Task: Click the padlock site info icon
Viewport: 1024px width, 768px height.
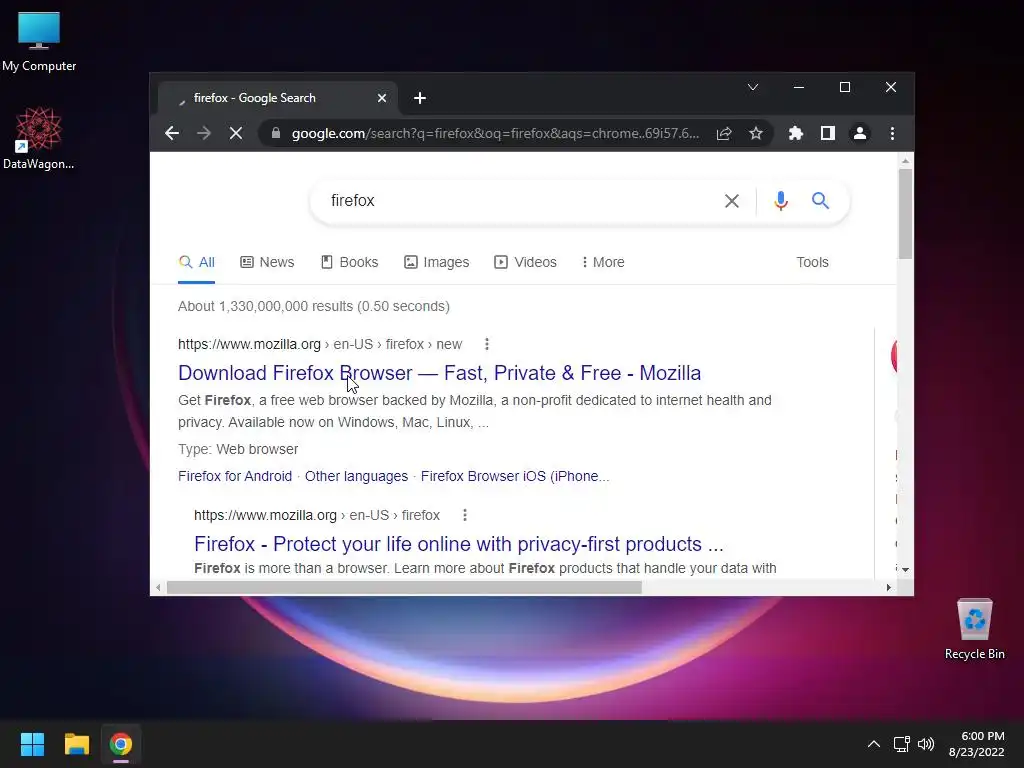Action: click(276, 133)
